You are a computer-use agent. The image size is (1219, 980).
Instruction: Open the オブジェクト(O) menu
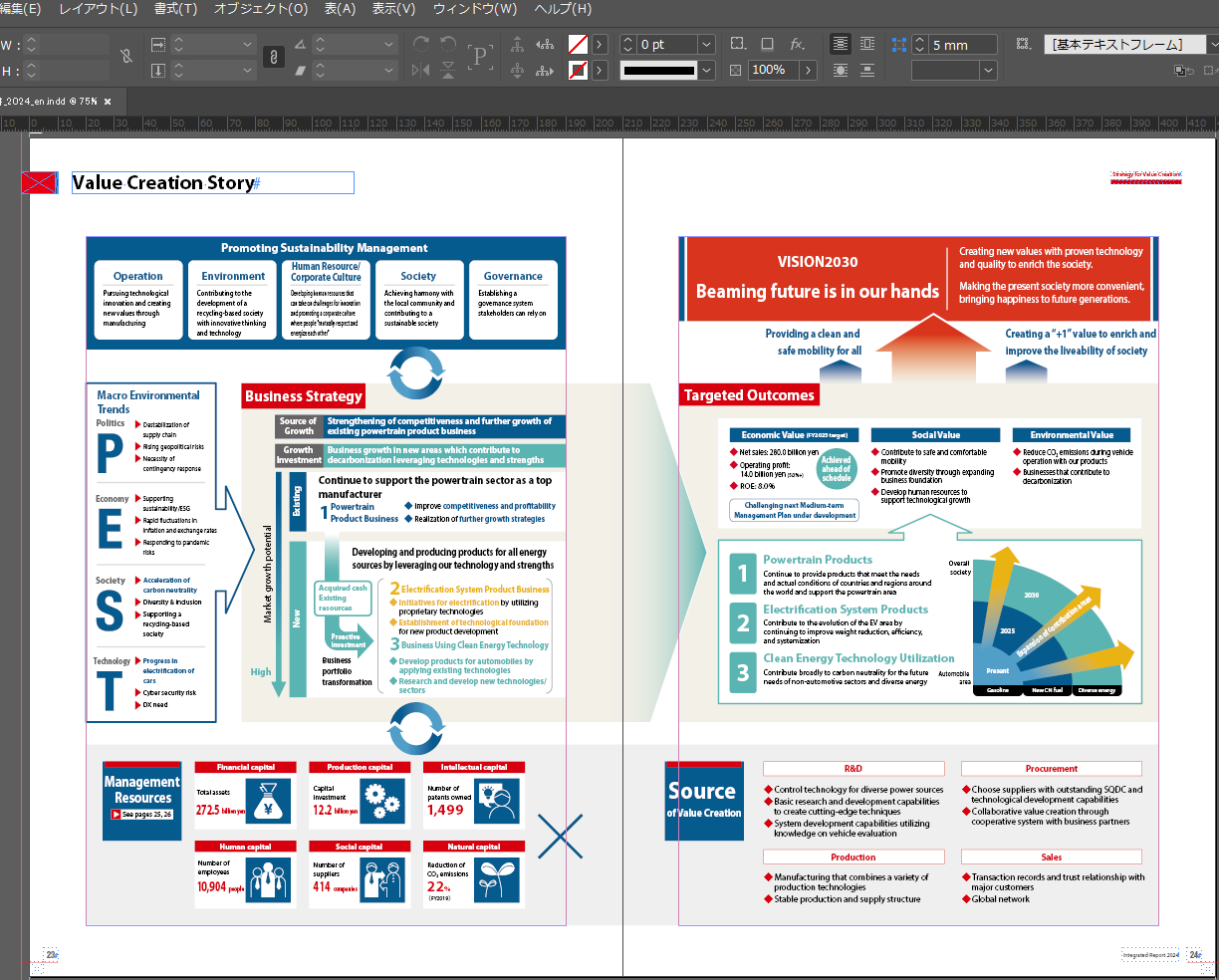click(x=261, y=9)
